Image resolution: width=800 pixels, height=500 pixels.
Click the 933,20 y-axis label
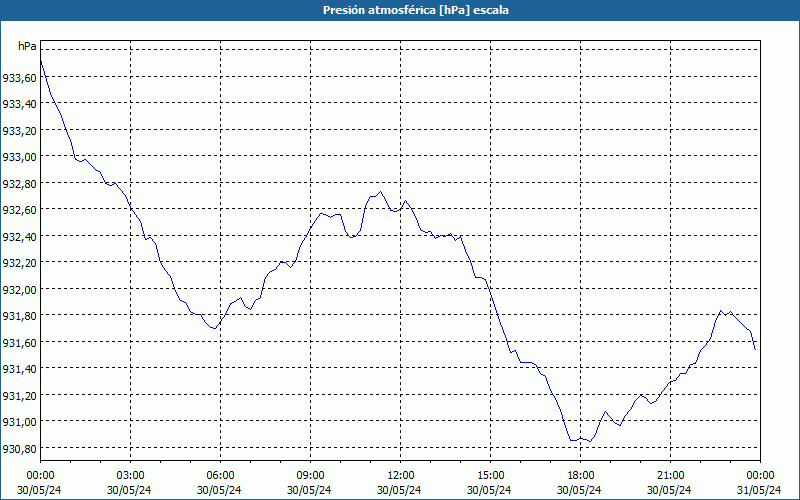pos(19,131)
